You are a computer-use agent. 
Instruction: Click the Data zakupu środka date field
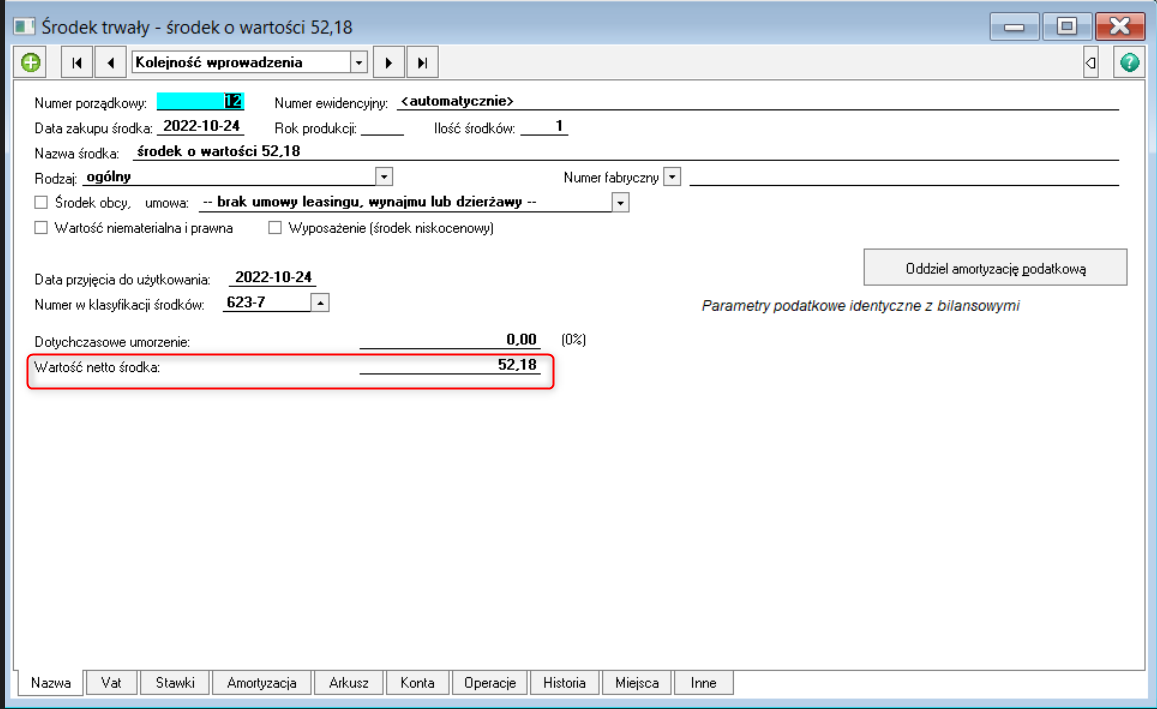tap(201, 126)
